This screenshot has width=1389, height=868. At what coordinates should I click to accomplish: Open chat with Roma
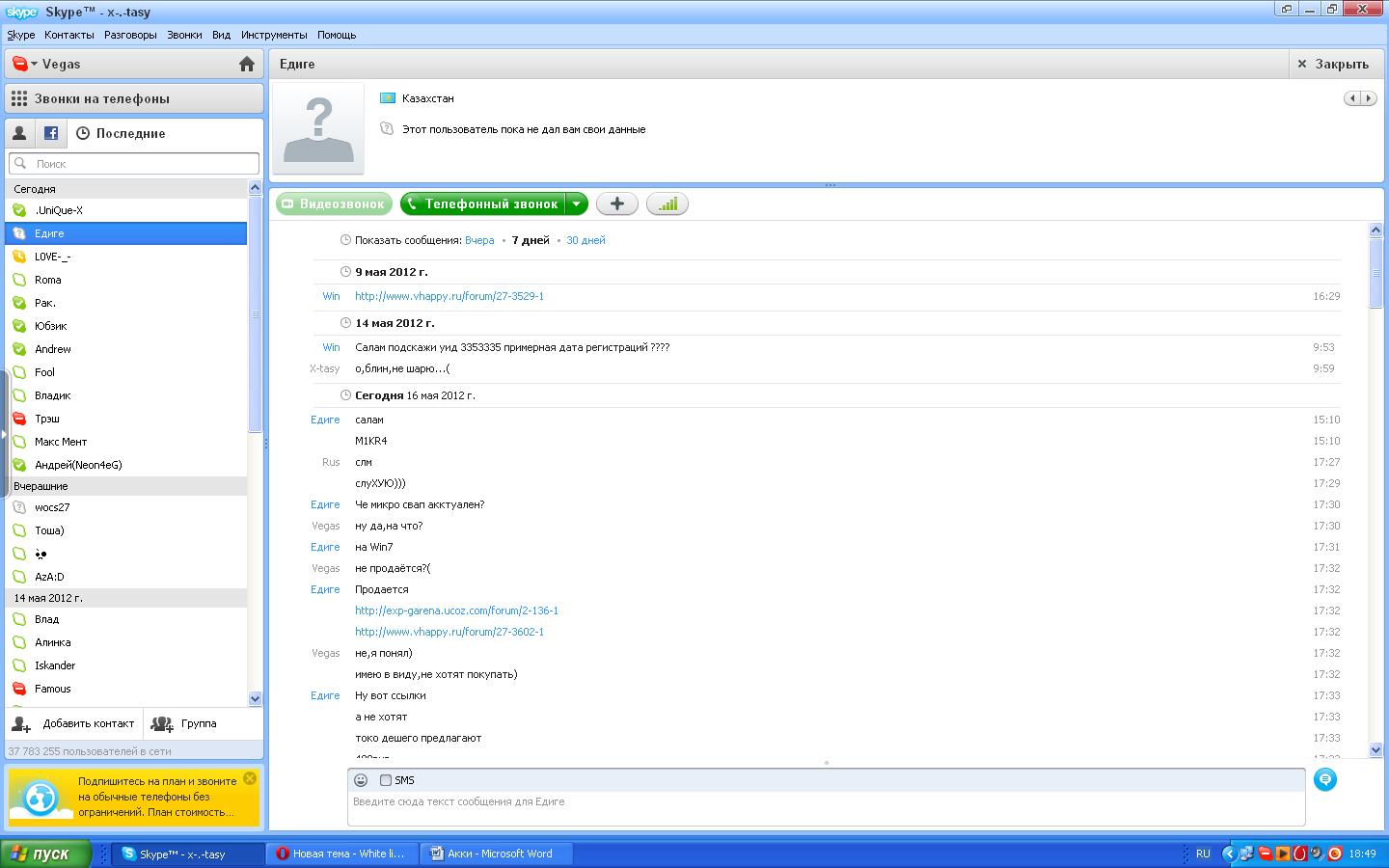tap(126, 280)
